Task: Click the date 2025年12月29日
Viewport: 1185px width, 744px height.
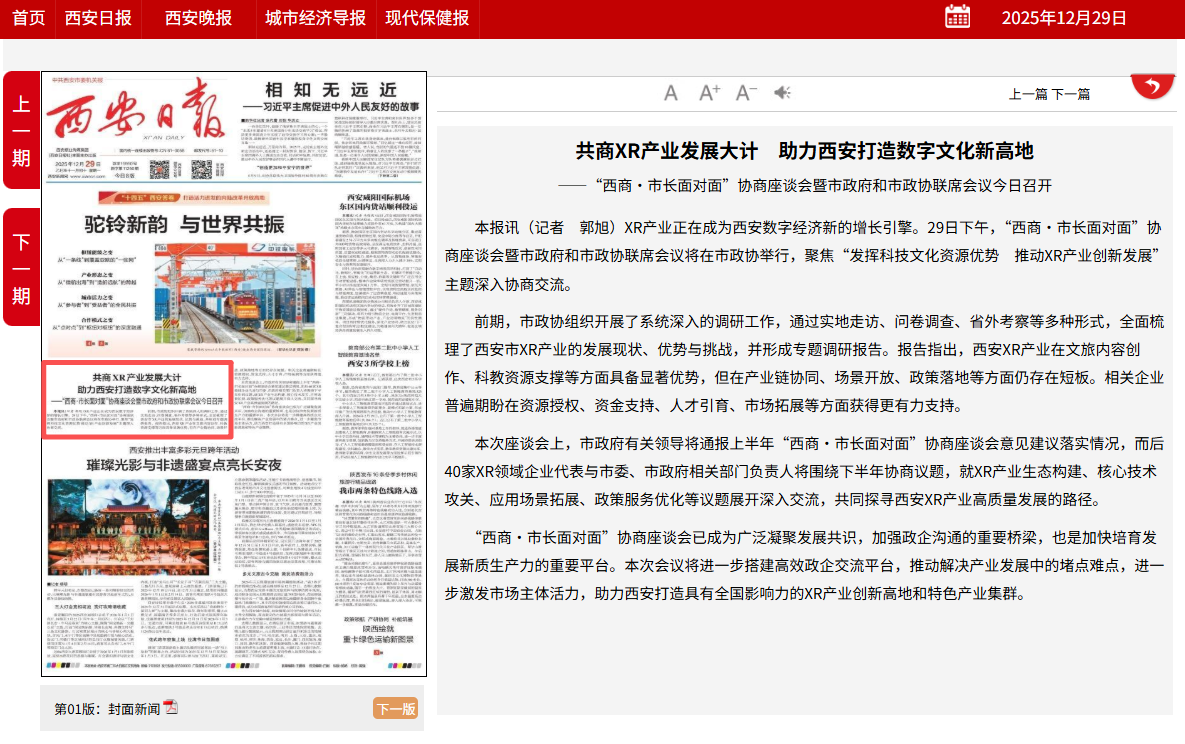Action: (1064, 18)
